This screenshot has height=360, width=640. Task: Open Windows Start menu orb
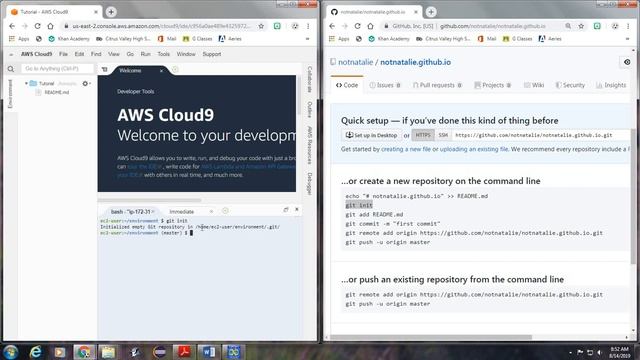pos(10,352)
